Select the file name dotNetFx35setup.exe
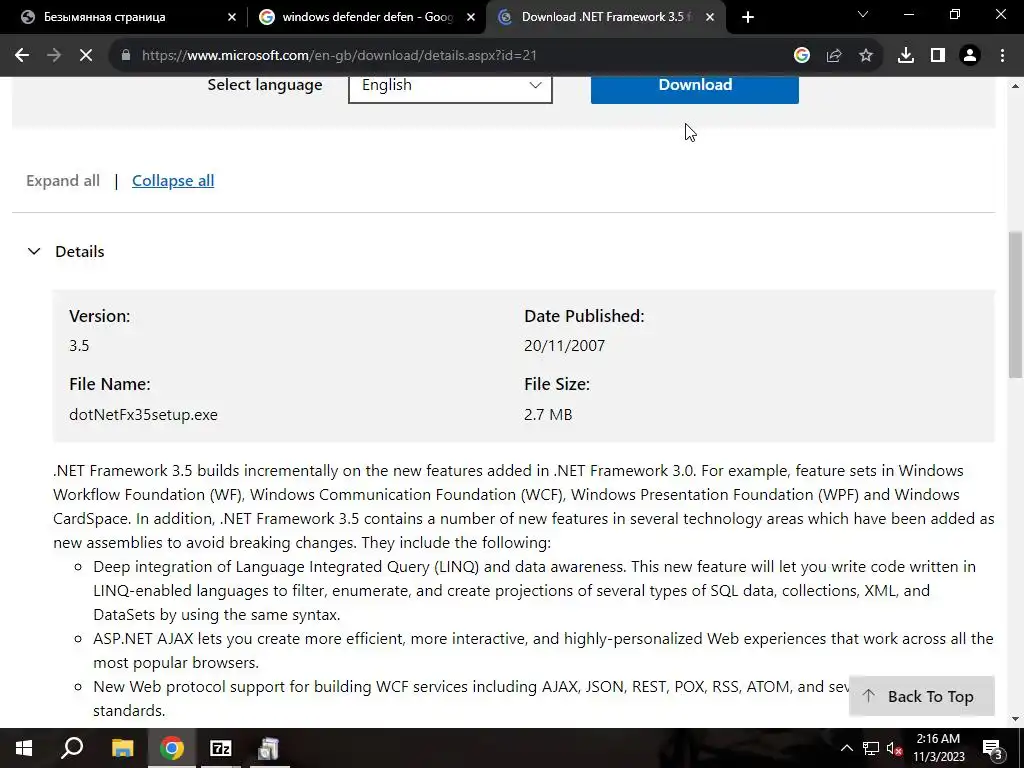The height and width of the screenshot is (768, 1024). click(x=143, y=415)
